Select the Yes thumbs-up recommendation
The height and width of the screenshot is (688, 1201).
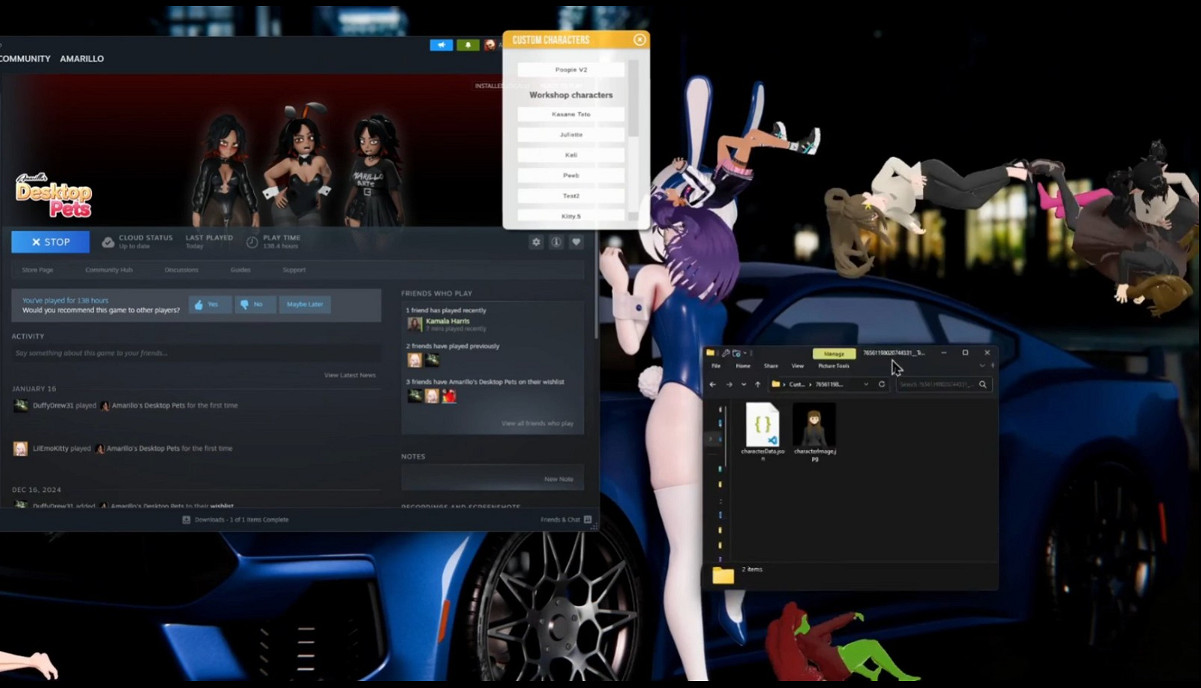(x=209, y=304)
